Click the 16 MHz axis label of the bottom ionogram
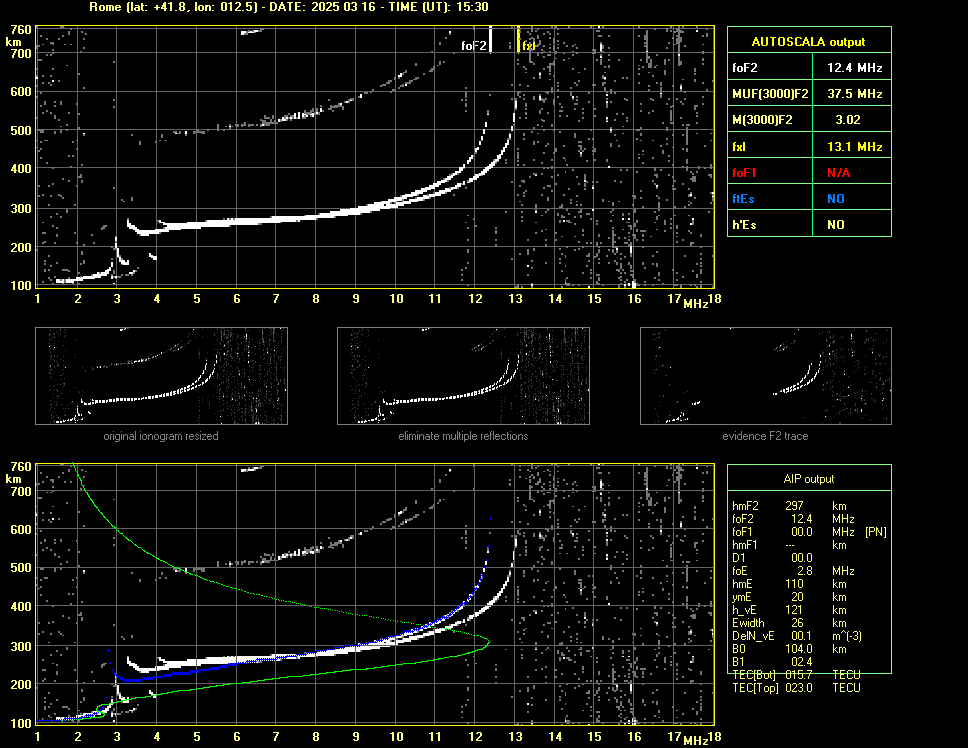The height and width of the screenshot is (748, 968). pos(634,736)
